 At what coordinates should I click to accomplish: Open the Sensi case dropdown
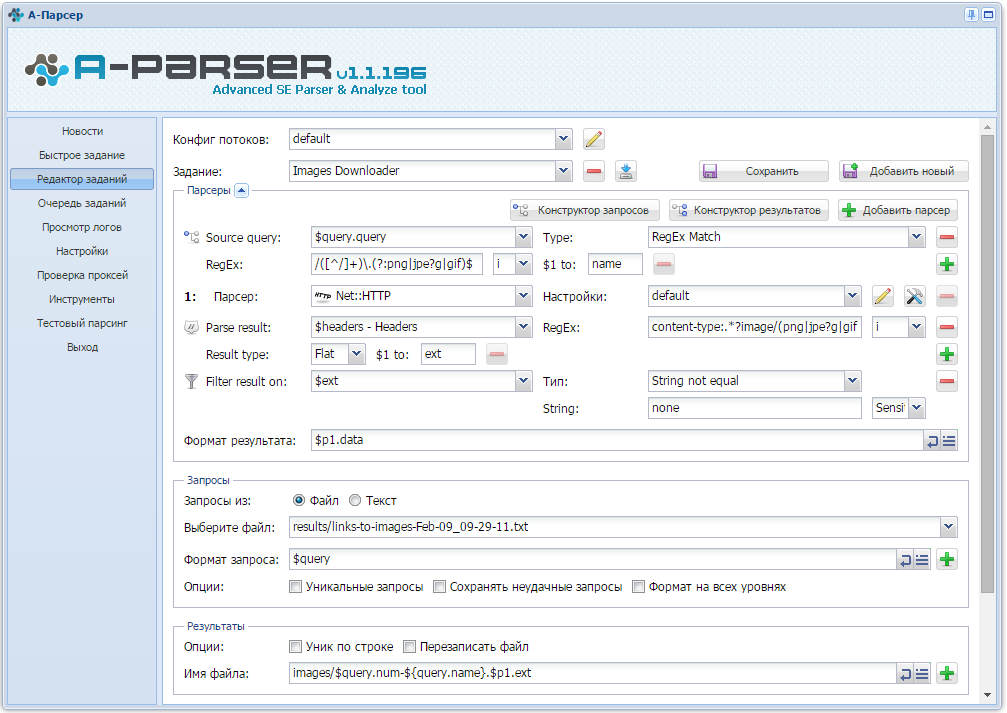(917, 408)
